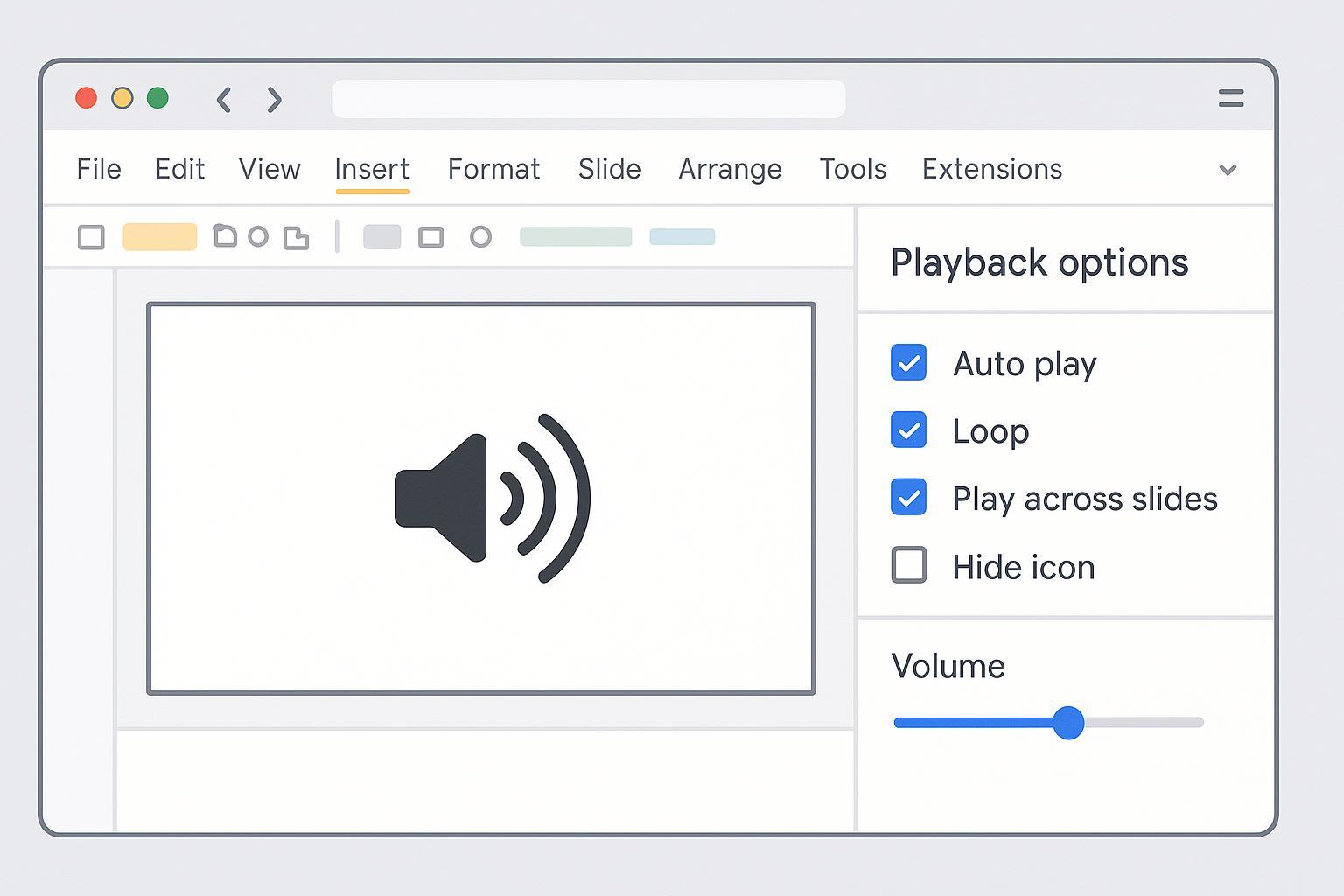Click the first square outline toolbar icon
Screen dimensions: 1344x896
pos(91,237)
